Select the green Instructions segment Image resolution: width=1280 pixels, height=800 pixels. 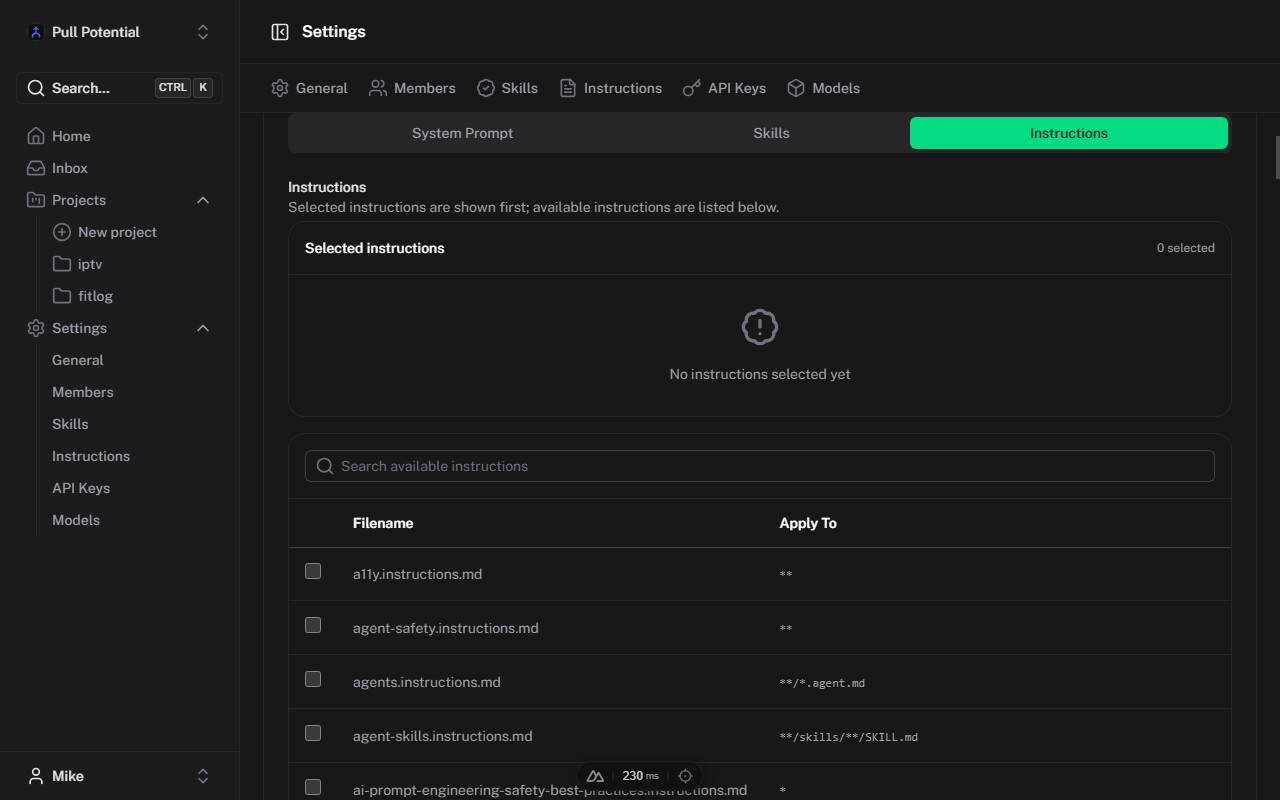[x=1069, y=133]
